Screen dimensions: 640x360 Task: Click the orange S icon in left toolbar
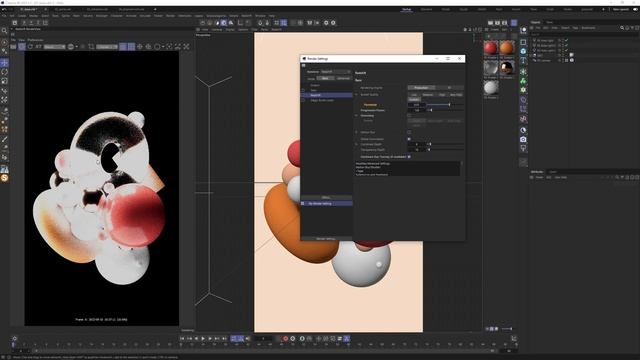(x=4, y=178)
